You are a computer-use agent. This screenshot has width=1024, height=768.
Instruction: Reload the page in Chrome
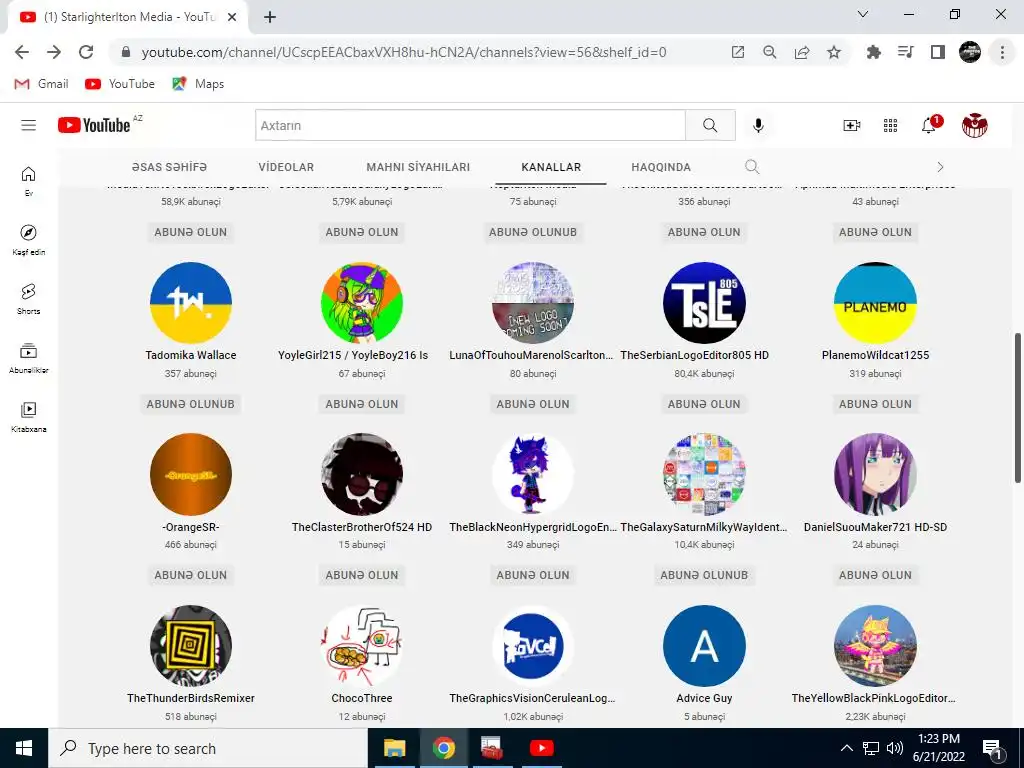pyautogui.click(x=86, y=52)
